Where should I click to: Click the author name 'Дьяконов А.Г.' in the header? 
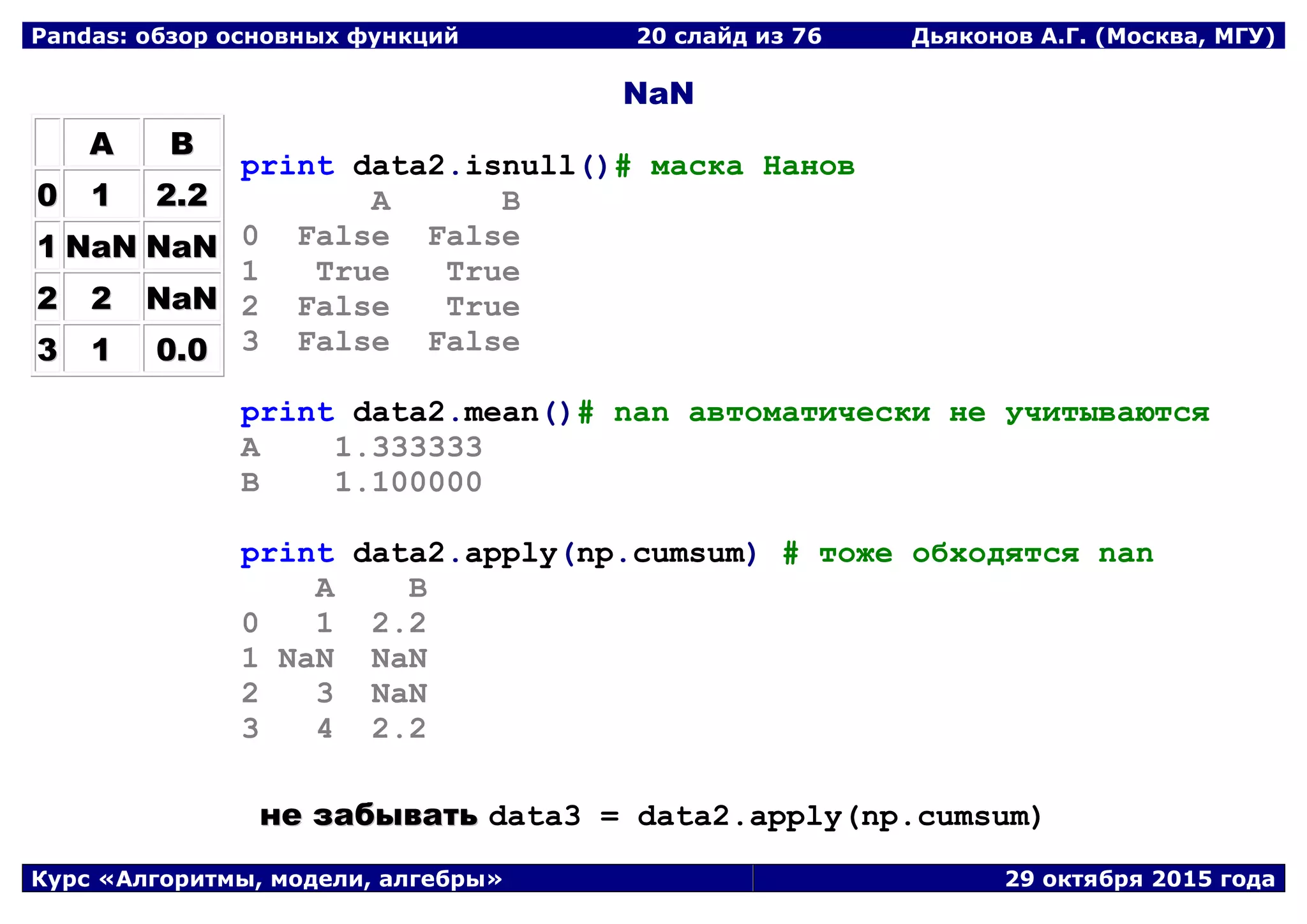pyautogui.click(x=999, y=36)
